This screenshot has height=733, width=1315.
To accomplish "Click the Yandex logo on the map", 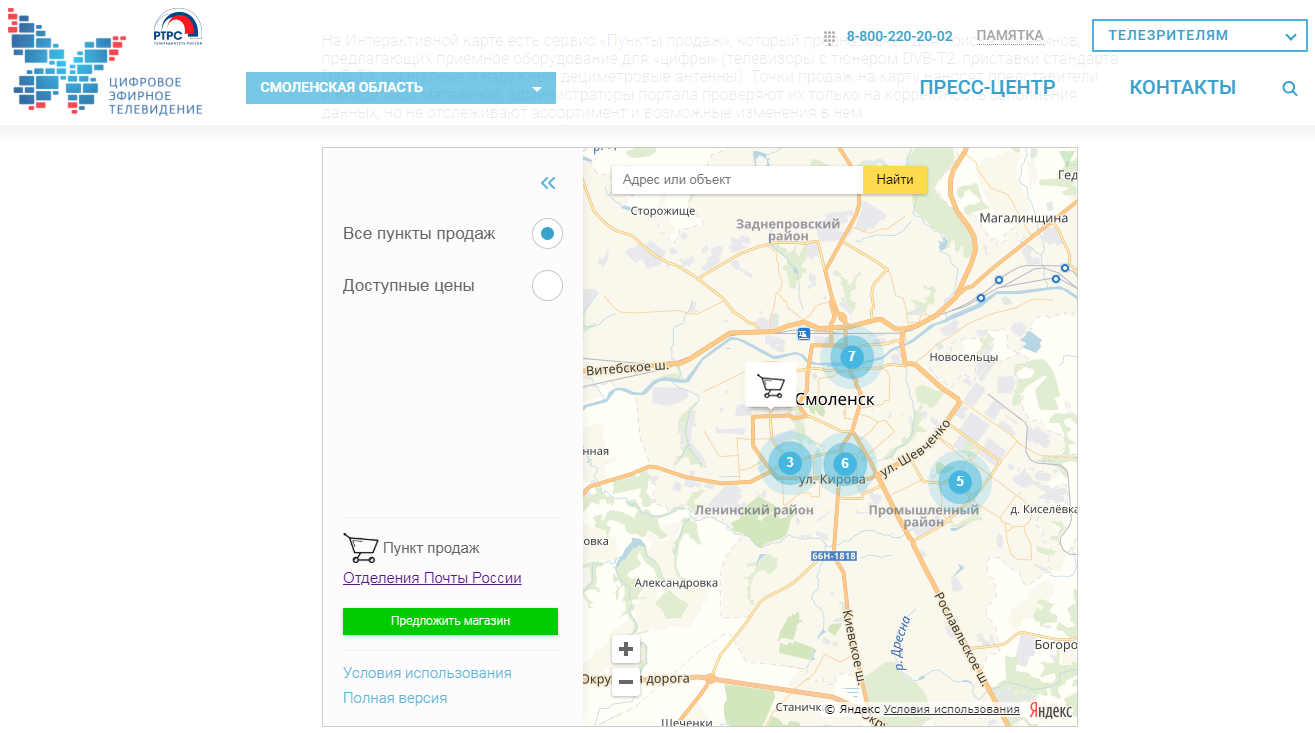I will click(x=1050, y=710).
